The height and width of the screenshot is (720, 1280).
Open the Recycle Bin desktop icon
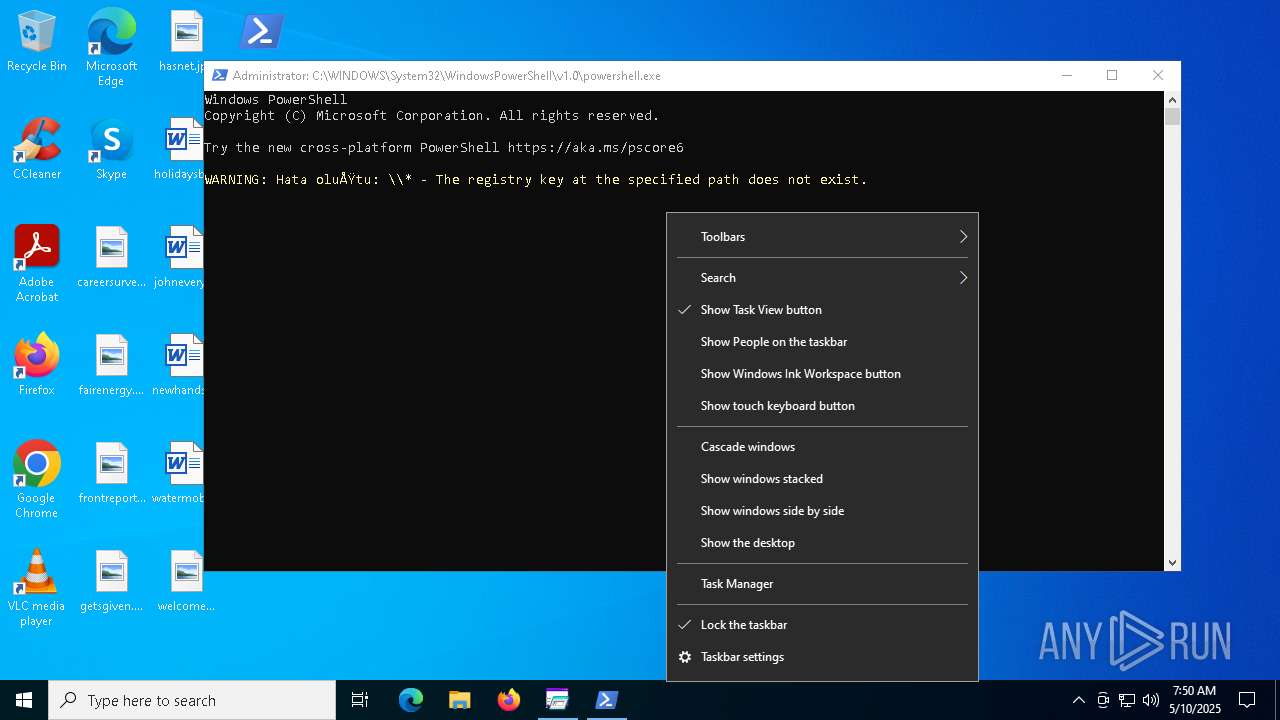37,42
